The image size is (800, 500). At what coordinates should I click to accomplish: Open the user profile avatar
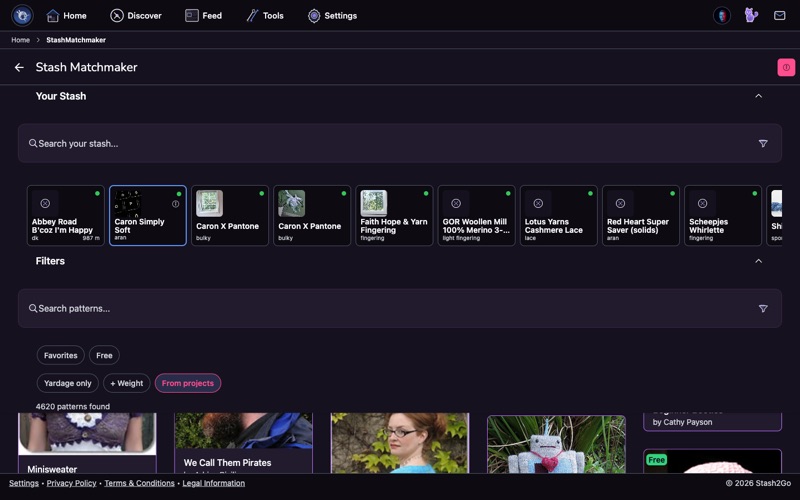pyautogui.click(x=721, y=16)
